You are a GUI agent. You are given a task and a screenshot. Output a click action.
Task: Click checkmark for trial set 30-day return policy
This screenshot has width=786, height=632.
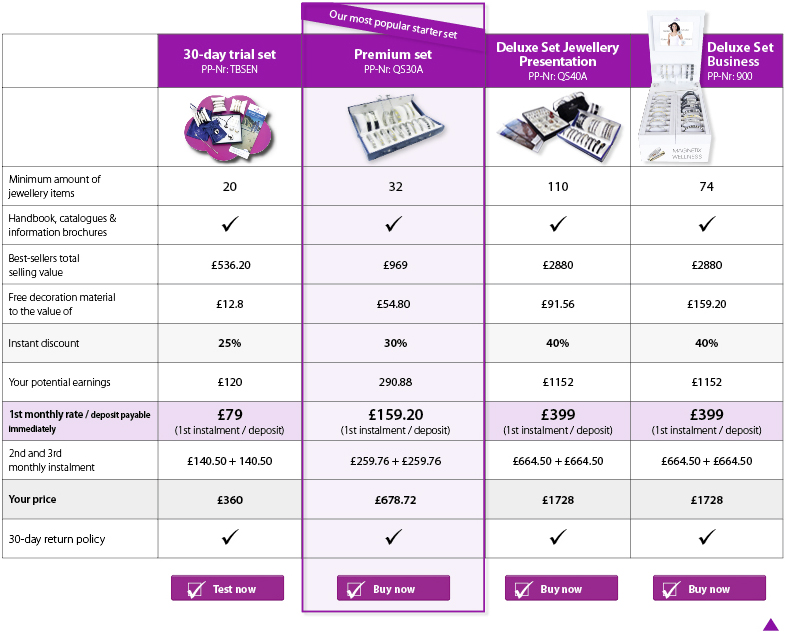tap(230, 537)
